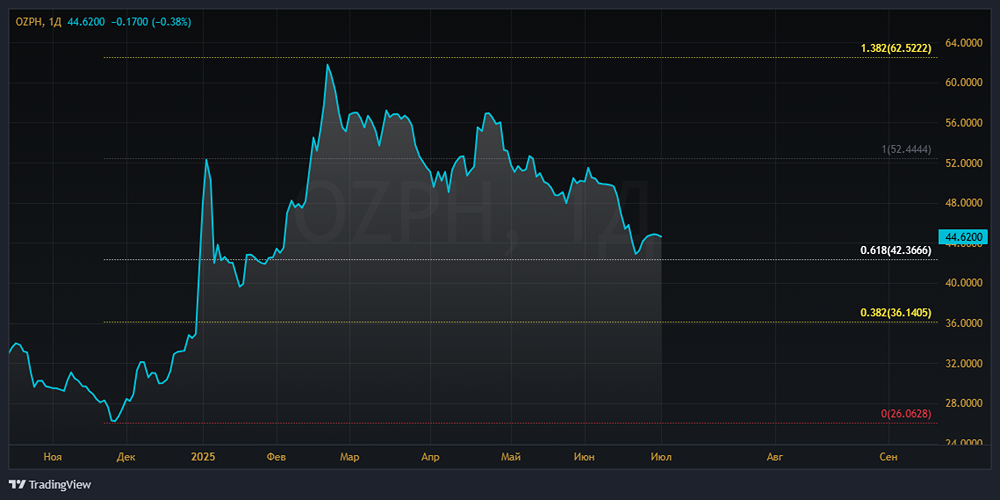This screenshot has width=1000, height=500.
Task: Click the Ноя month label on time axis
Action: click(53, 457)
